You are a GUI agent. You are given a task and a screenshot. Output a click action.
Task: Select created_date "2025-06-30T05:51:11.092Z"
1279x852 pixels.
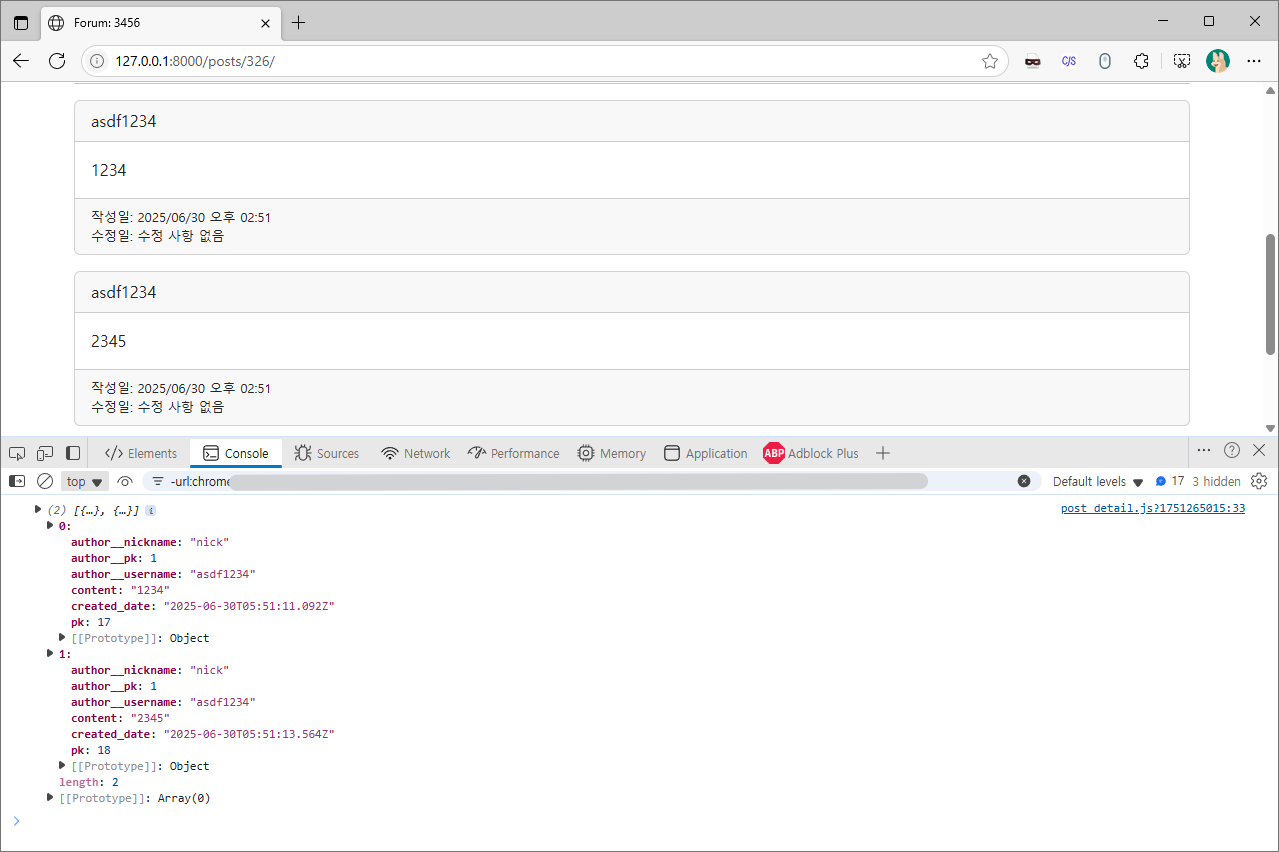(249, 606)
